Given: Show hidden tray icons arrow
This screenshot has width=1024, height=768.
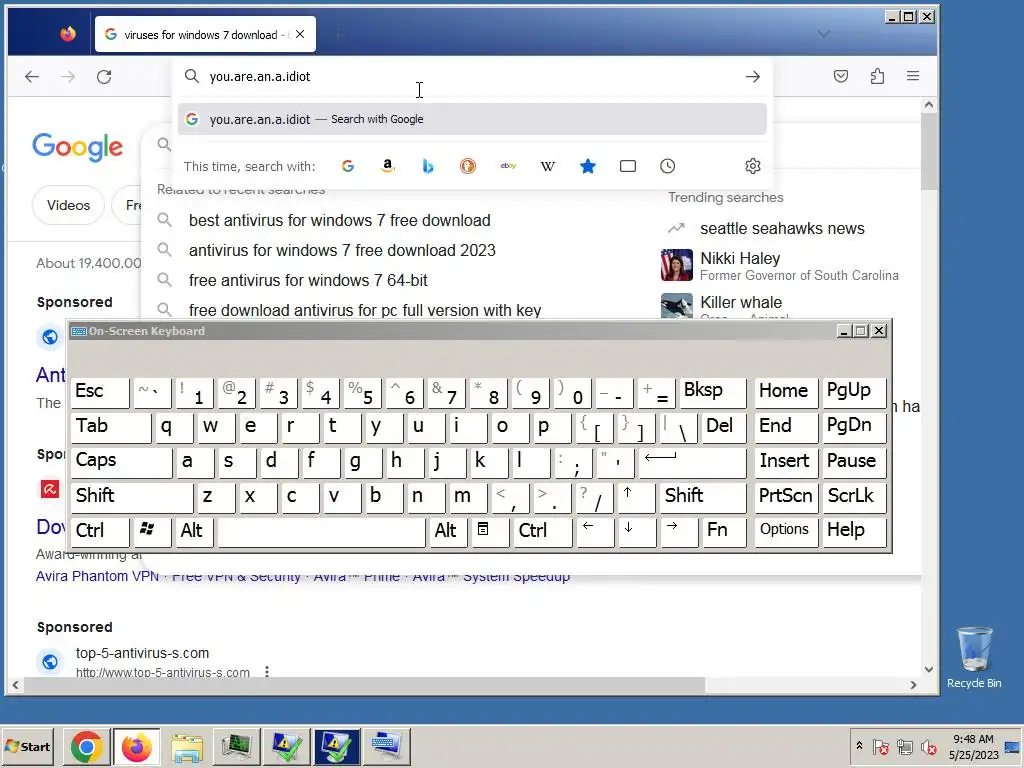Looking at the screenshot, I should pos(859,746).
